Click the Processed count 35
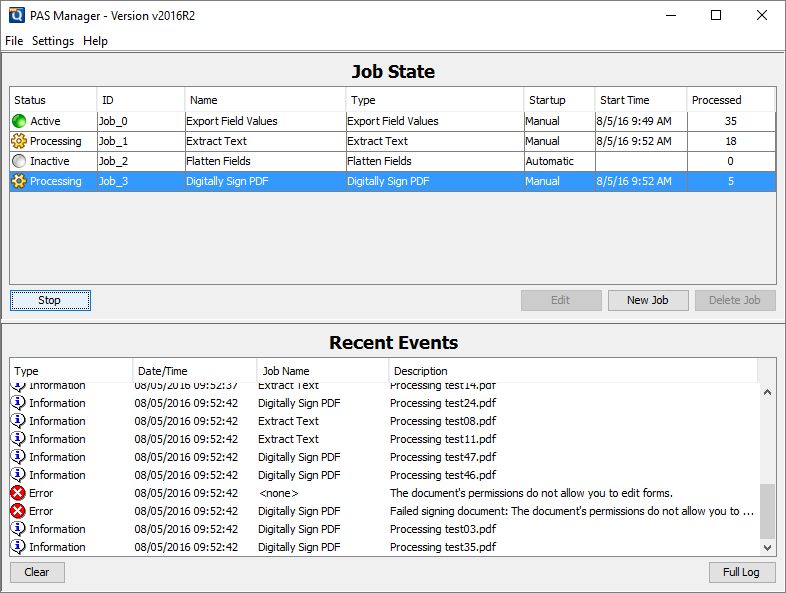Screen dimensions: 786x593 click(x=731, y=121)
